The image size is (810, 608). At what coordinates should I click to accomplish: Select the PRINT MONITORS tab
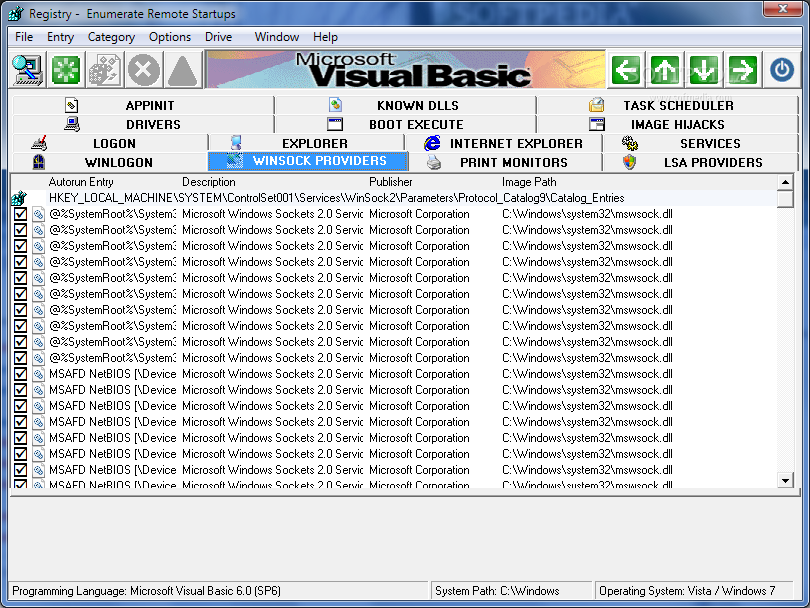pos(505,163)
